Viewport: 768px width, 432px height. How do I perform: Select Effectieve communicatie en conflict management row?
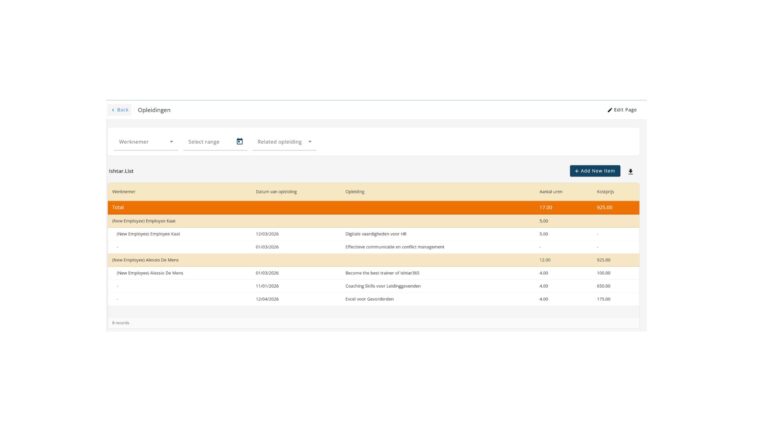click(x=394, y=247)
